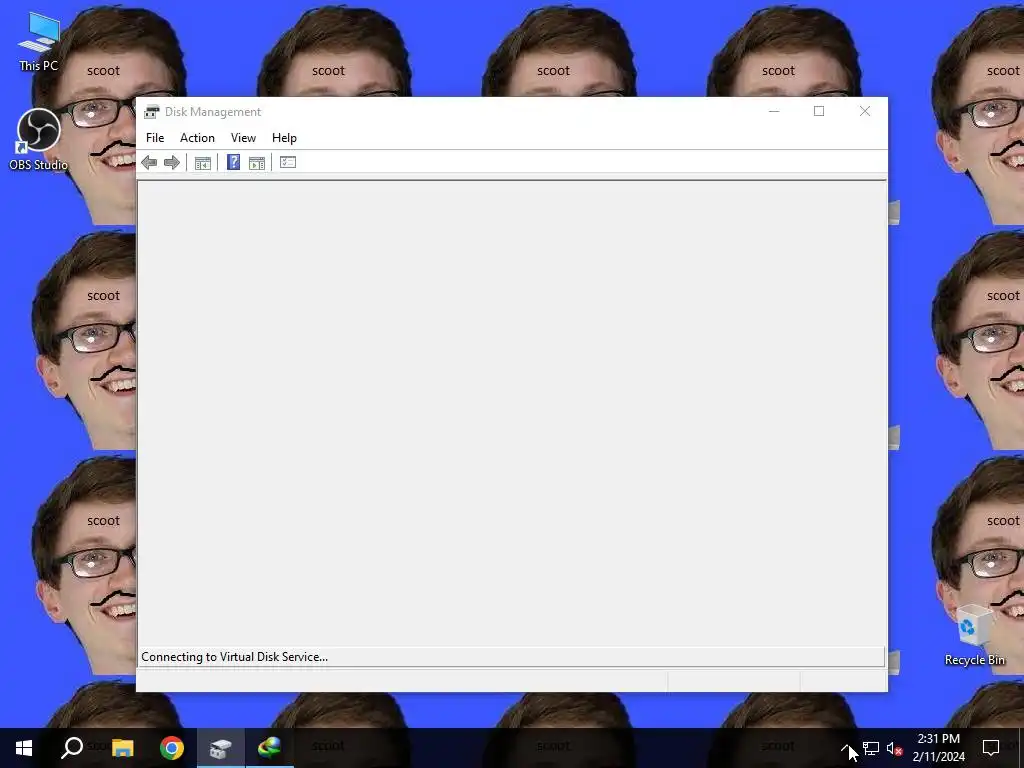This screenshot has height=768, width=1024.
Task: Click the Forward arrow in Disk Management toolbar
Action: click(172, 163)
